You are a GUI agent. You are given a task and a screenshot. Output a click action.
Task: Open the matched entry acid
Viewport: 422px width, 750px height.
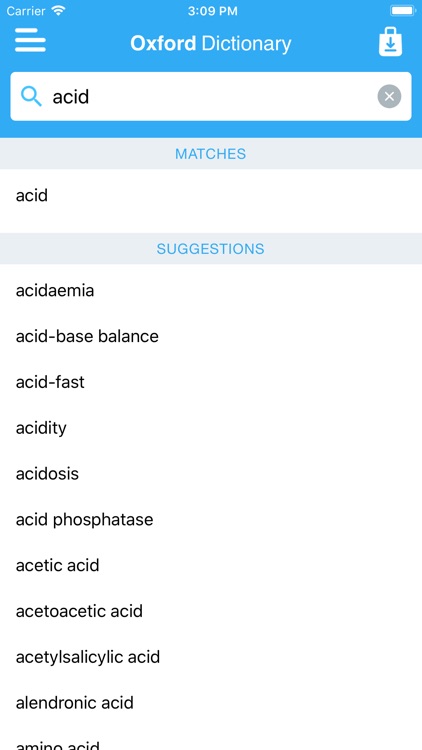point(211,196)
